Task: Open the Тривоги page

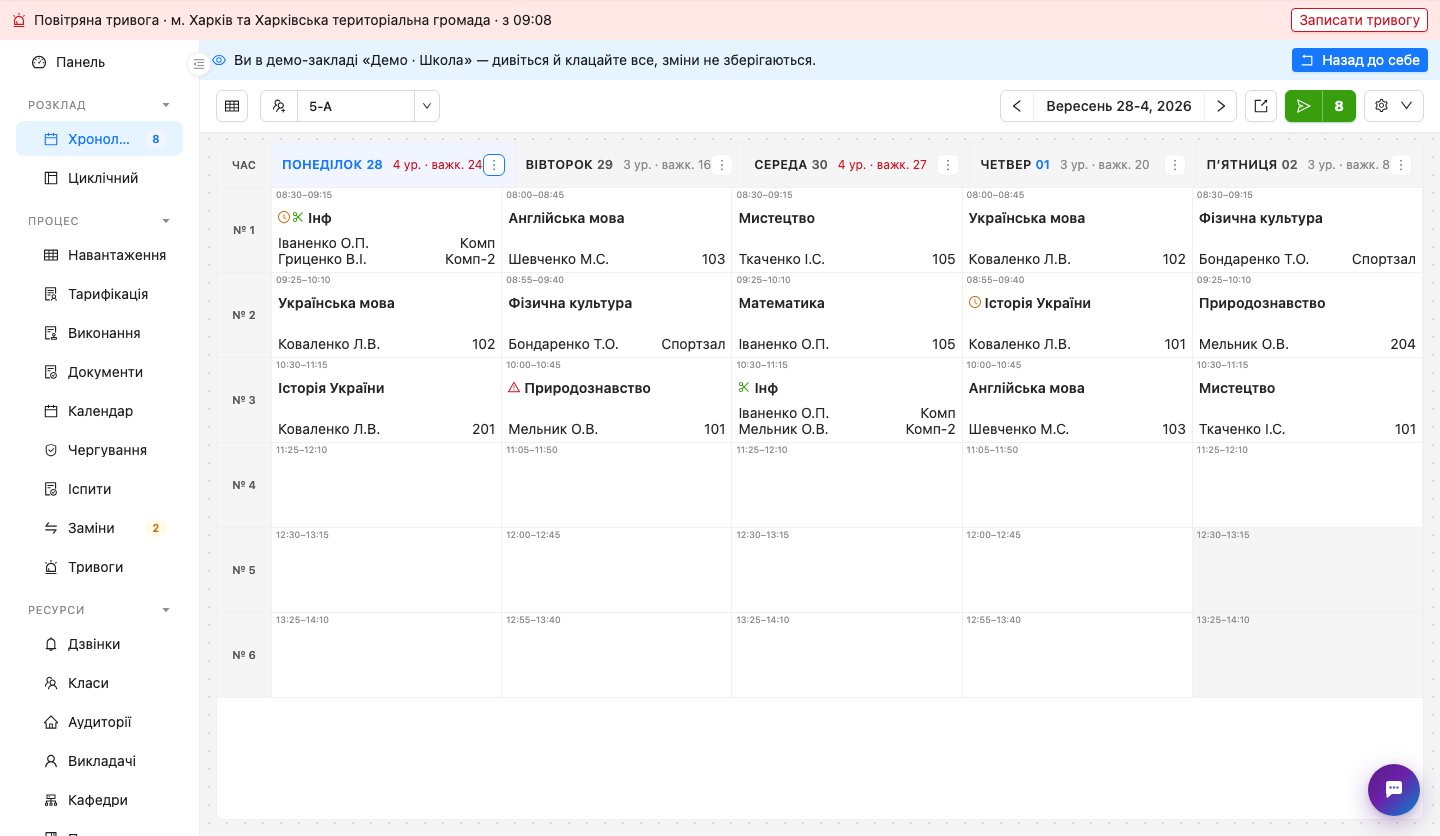Action: click(x=99, y=567)
